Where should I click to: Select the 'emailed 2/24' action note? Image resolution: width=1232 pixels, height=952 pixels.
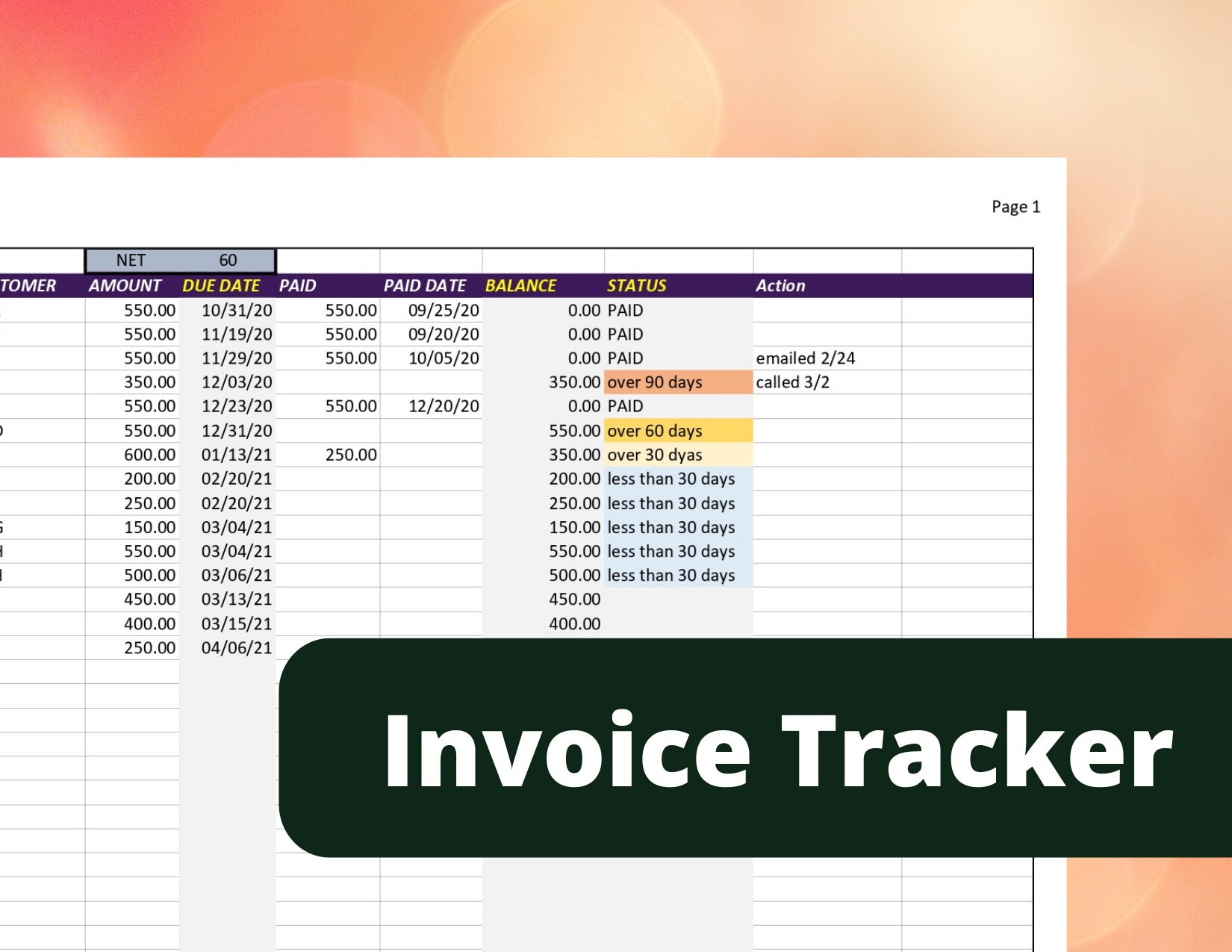[806, 358]
